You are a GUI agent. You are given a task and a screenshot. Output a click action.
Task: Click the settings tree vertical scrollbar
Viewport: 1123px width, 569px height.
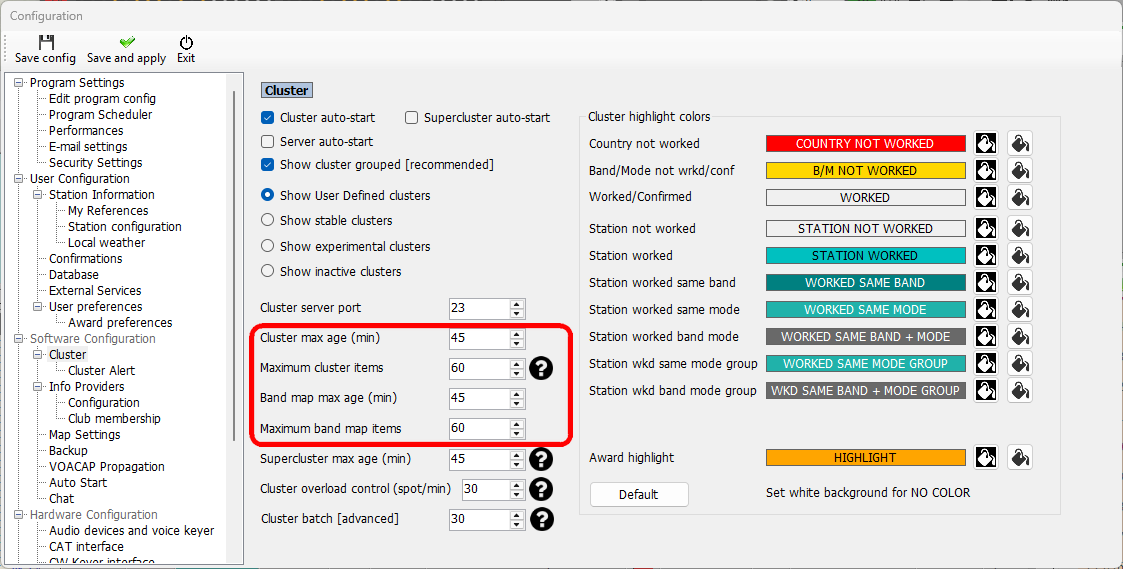(234, 265)
